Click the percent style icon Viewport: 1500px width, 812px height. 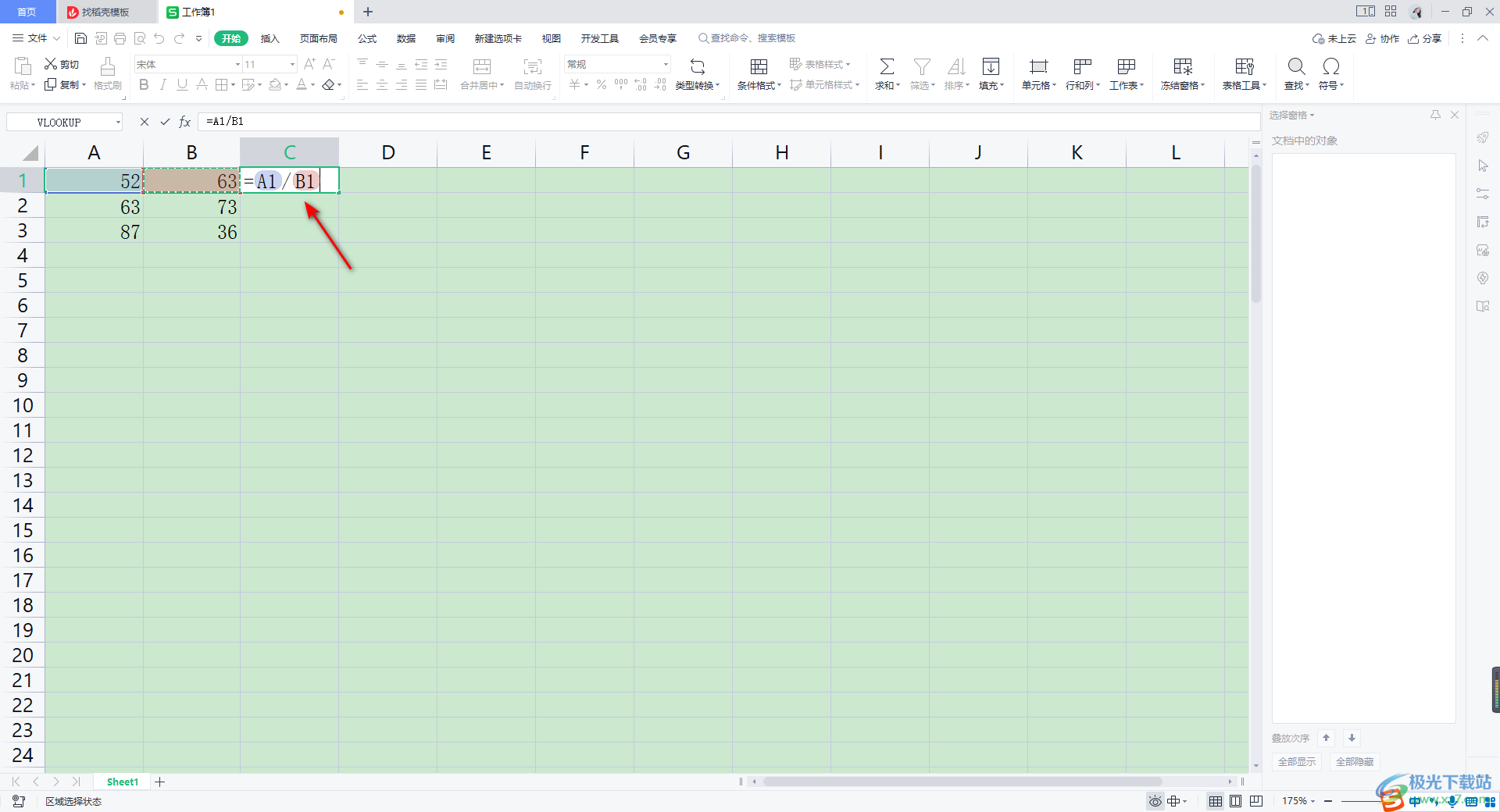coord(602,85)
